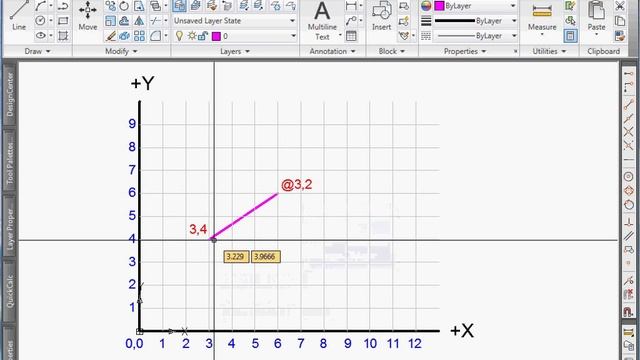Select Perpendicular snap in right toolbar
The width and height of the screenshot is (640, 360).
pos(629,222)
